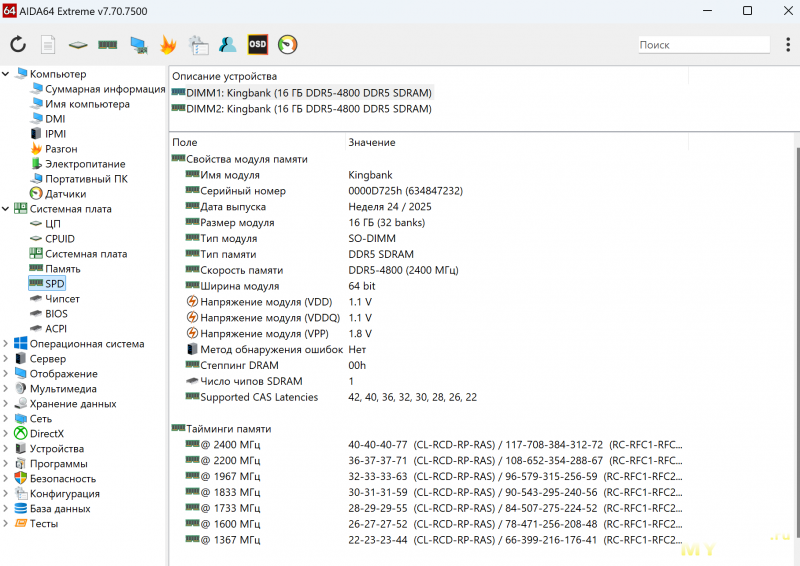
Task: Select the Конфигурация tree category
Action: (65, 494)
